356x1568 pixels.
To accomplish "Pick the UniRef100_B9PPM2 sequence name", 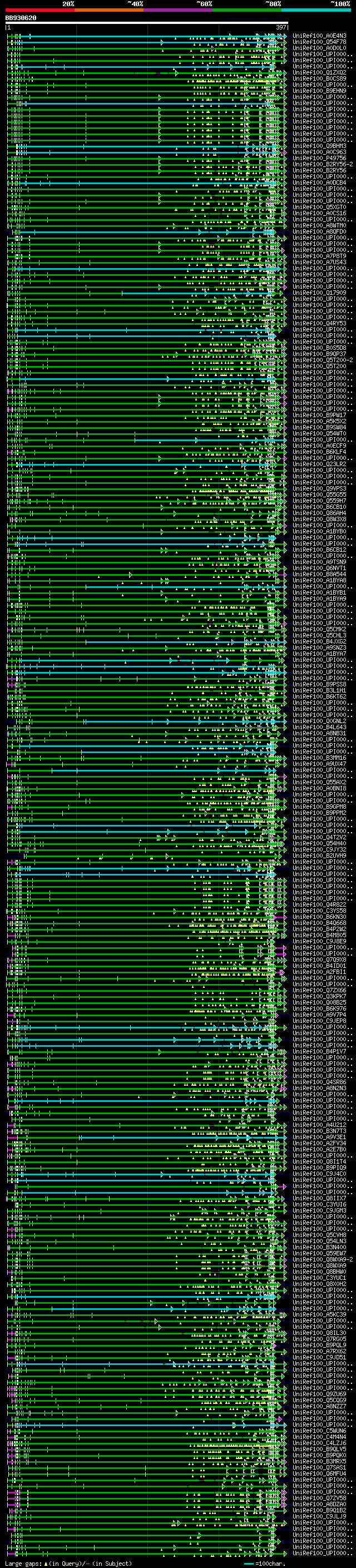I will pyautogui.click(x=319, y=813).
